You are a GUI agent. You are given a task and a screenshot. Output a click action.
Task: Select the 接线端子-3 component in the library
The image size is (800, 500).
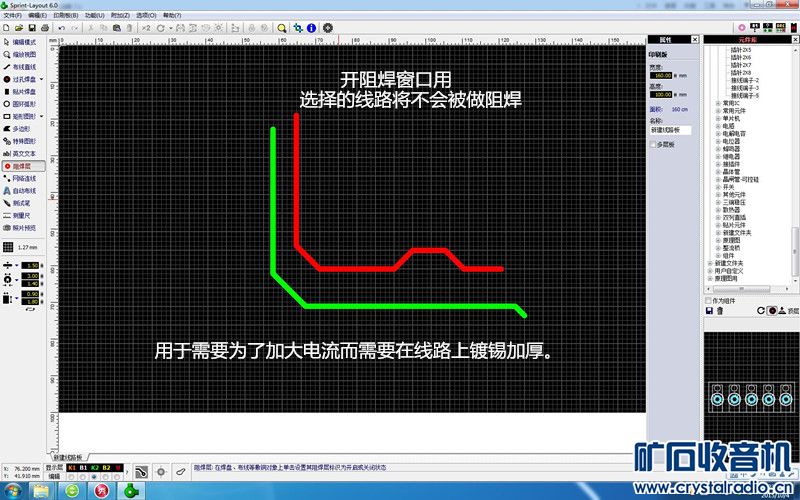pyautogui.click(x=745, y=88)
